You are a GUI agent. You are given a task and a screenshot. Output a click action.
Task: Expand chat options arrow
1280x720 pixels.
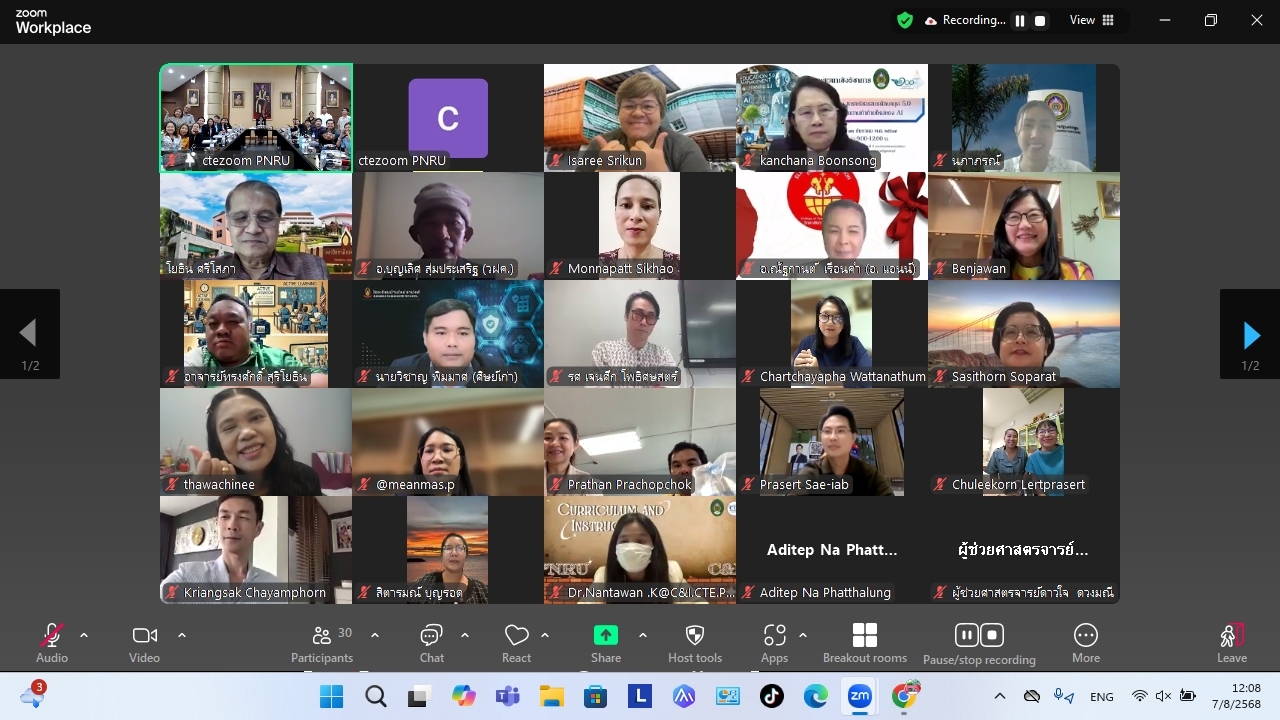click(465, 635)
